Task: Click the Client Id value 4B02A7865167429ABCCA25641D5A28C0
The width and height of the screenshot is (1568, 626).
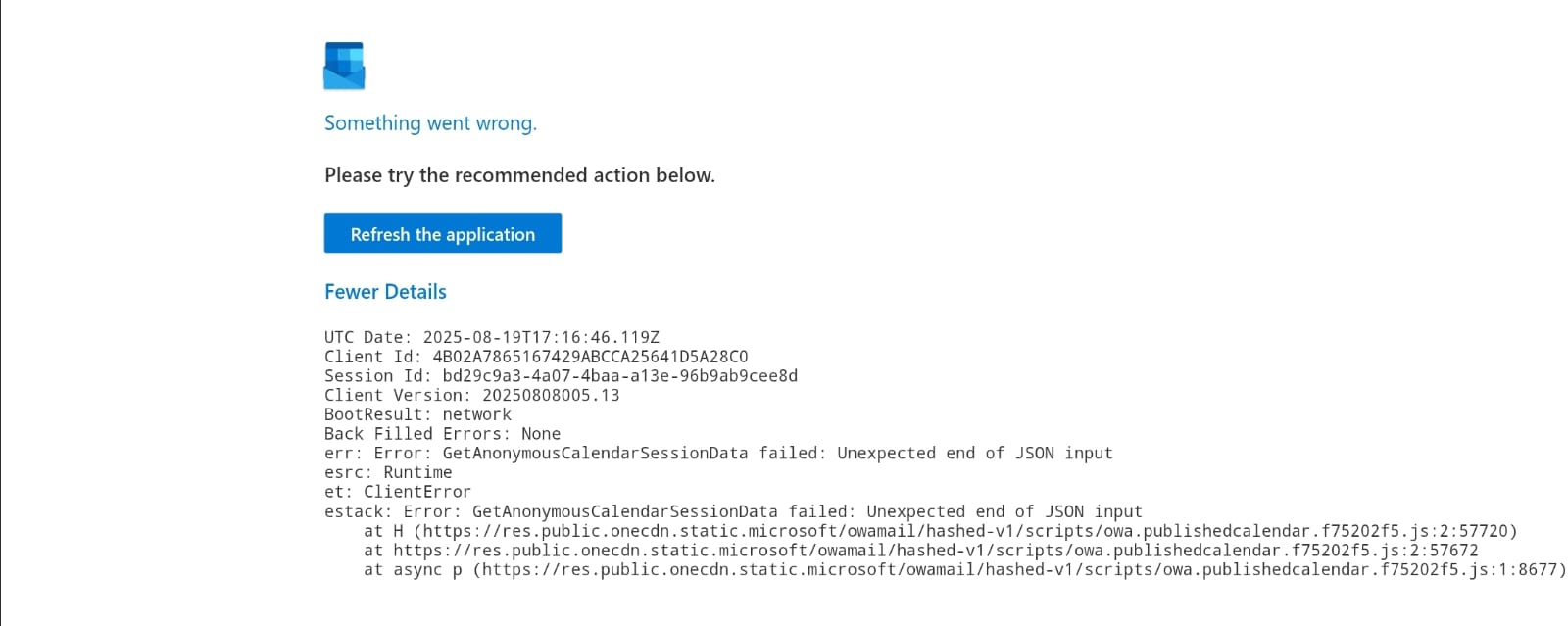Action: tap(590, 357)
